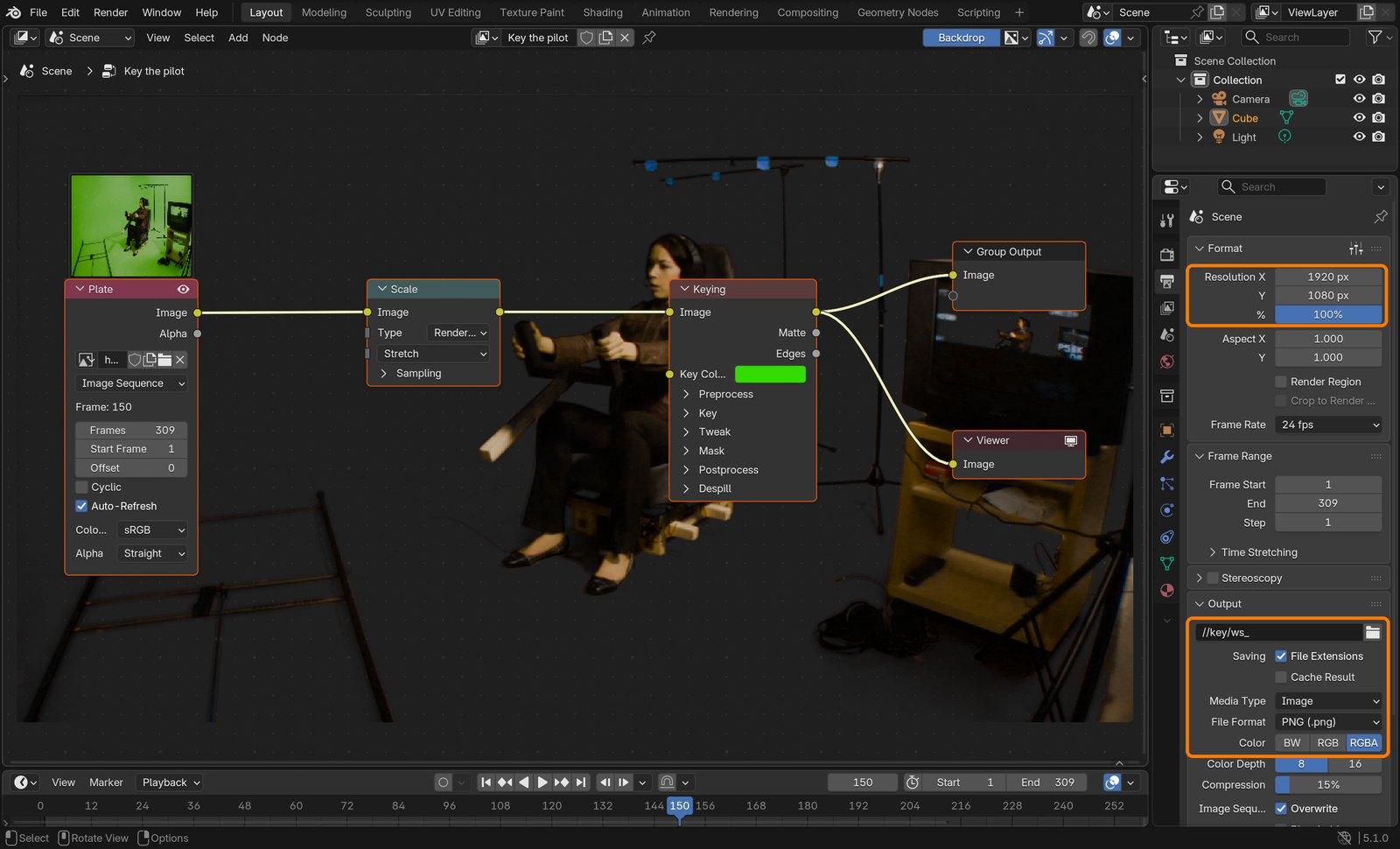Pin the Scene properties panel
This screenshot has width=1400, height=849.
[x=1381, y=216]
